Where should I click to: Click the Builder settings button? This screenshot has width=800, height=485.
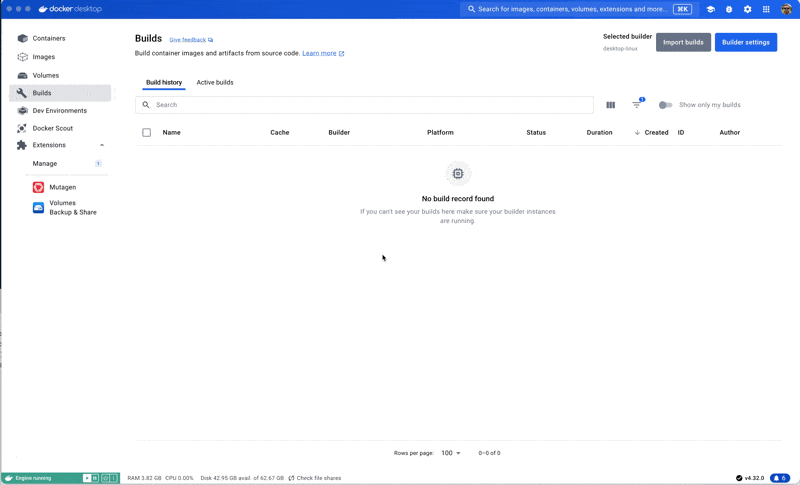pyautogui.click(x=745, y=42)
